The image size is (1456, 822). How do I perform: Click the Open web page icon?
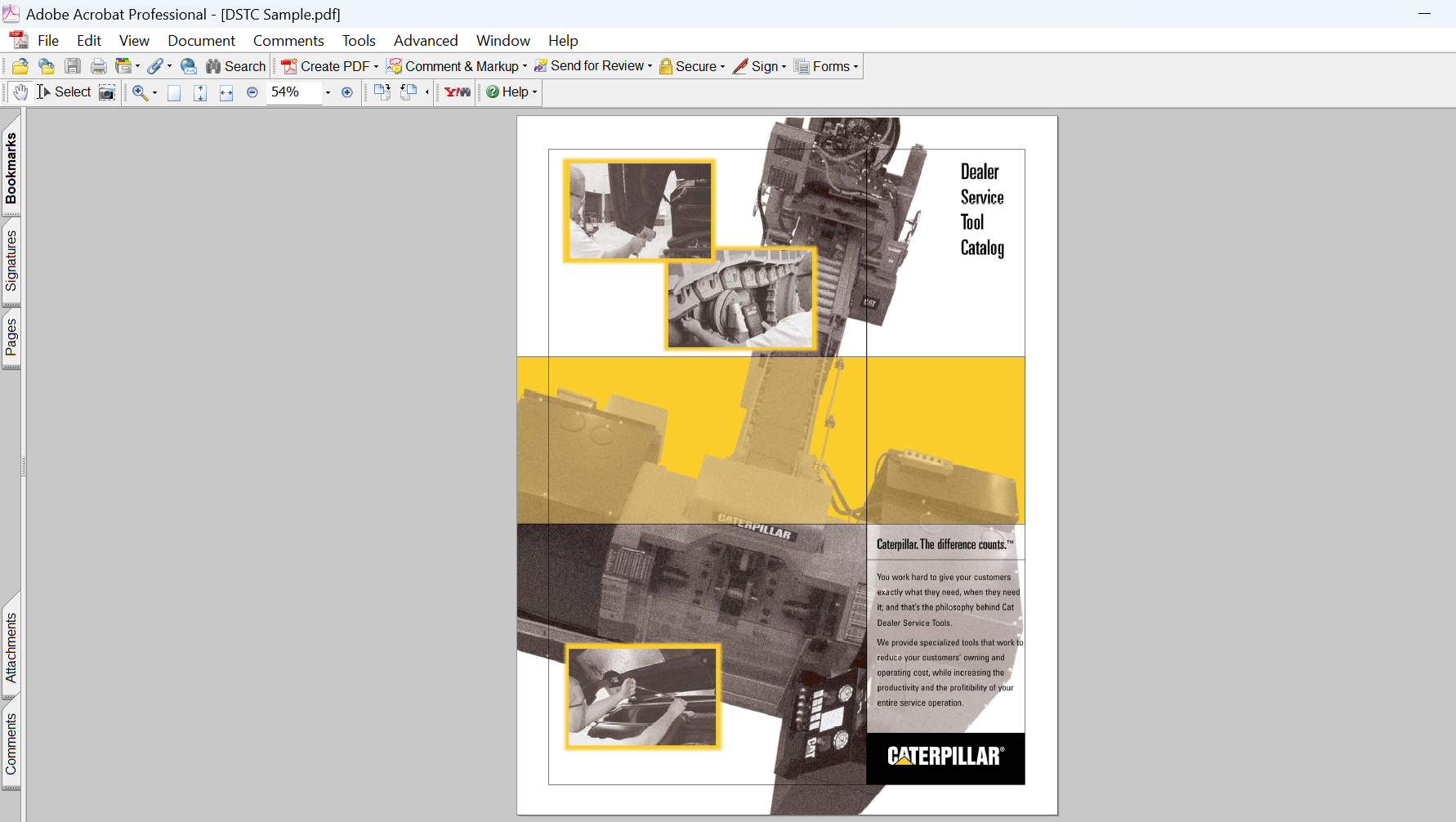click(47, 66)
